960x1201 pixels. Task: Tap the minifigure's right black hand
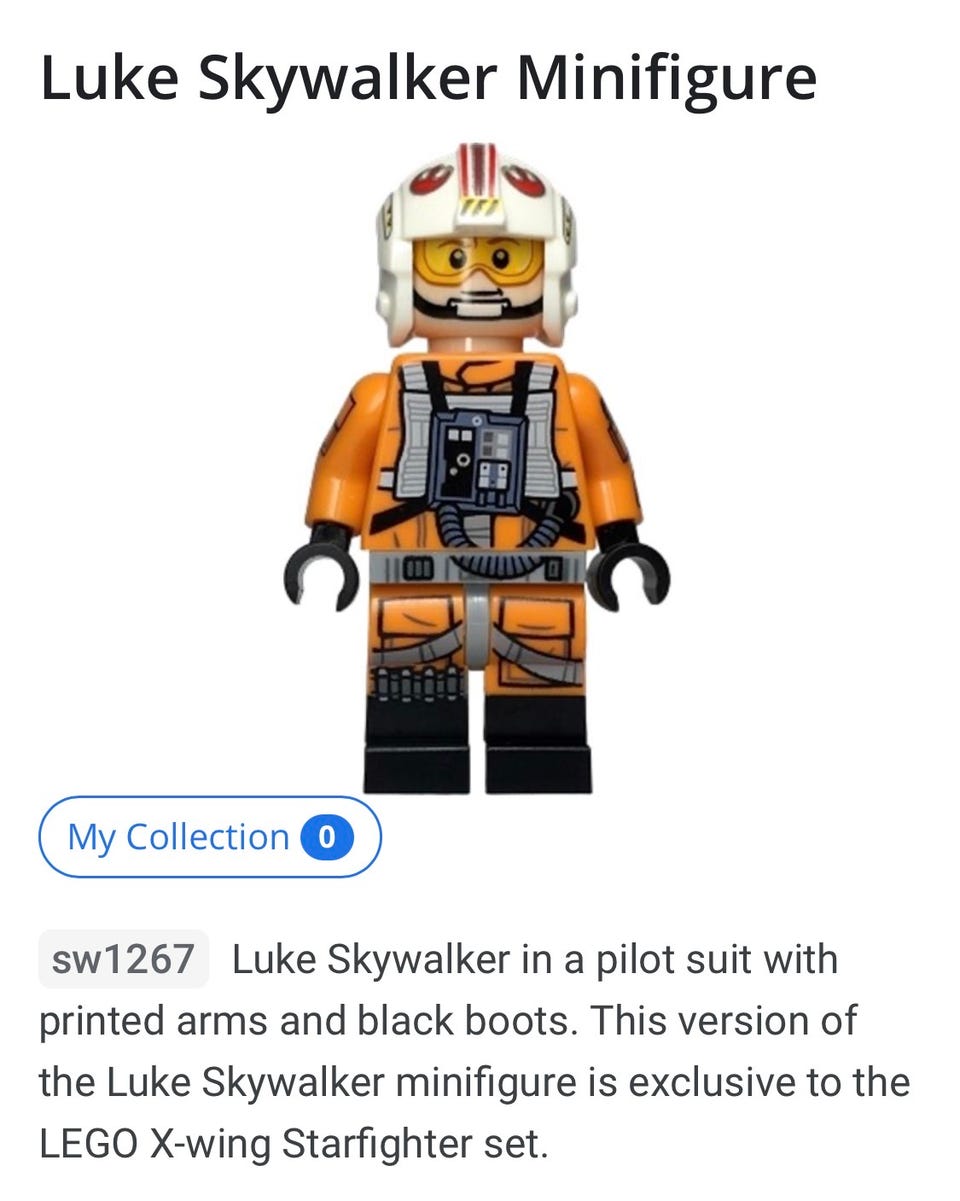pos(631,573)
